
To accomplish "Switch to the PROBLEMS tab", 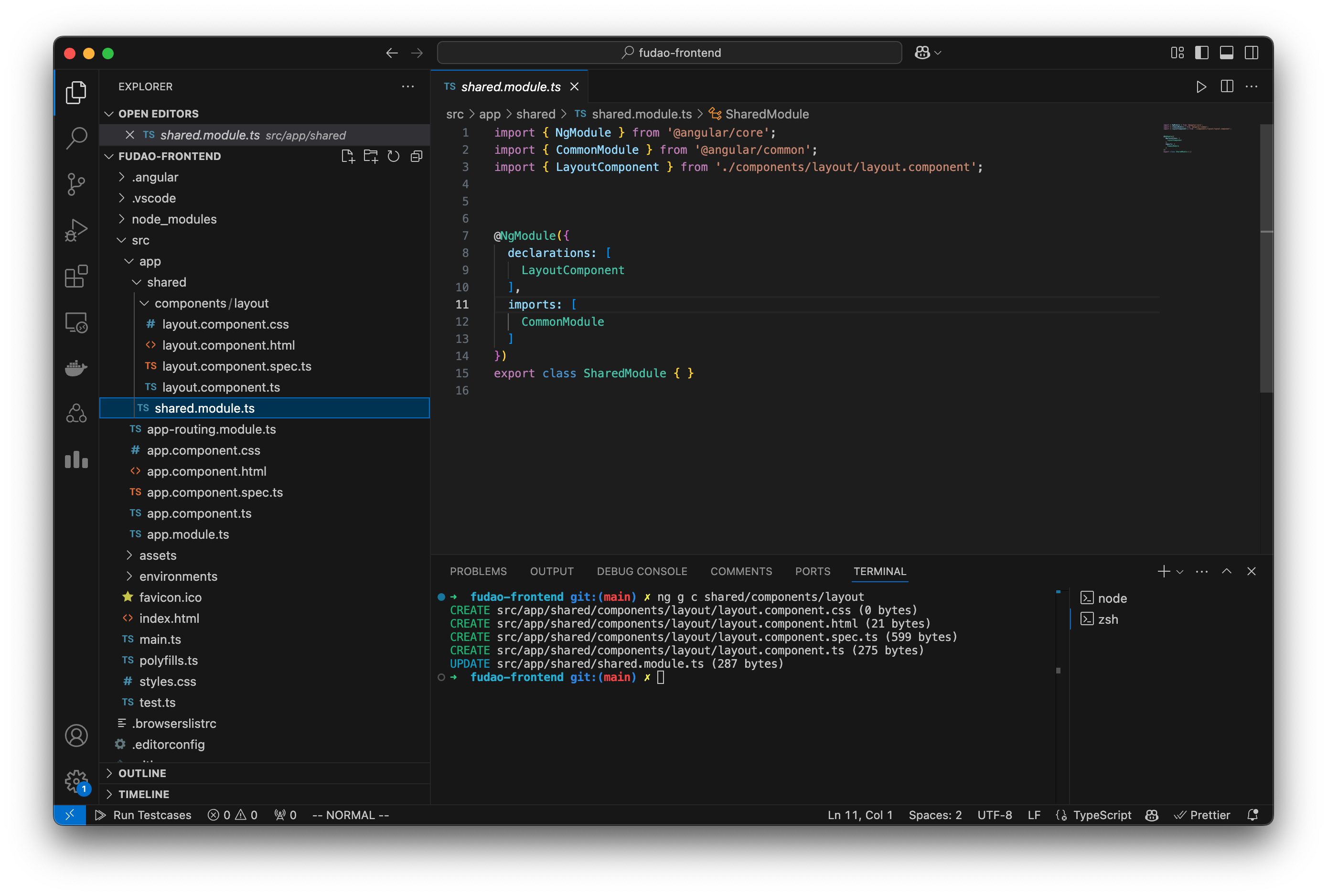I will pos(478,571).
